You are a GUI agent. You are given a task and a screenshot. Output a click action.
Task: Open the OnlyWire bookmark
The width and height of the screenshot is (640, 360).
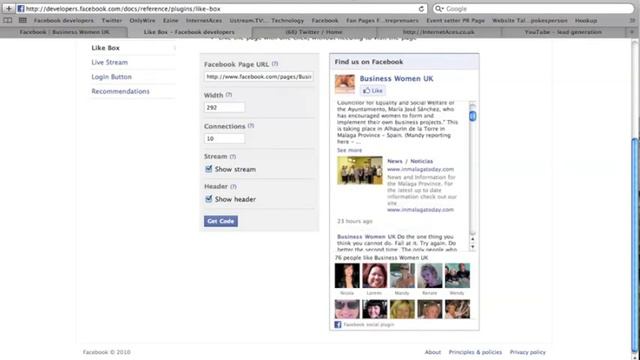[142, 20]
